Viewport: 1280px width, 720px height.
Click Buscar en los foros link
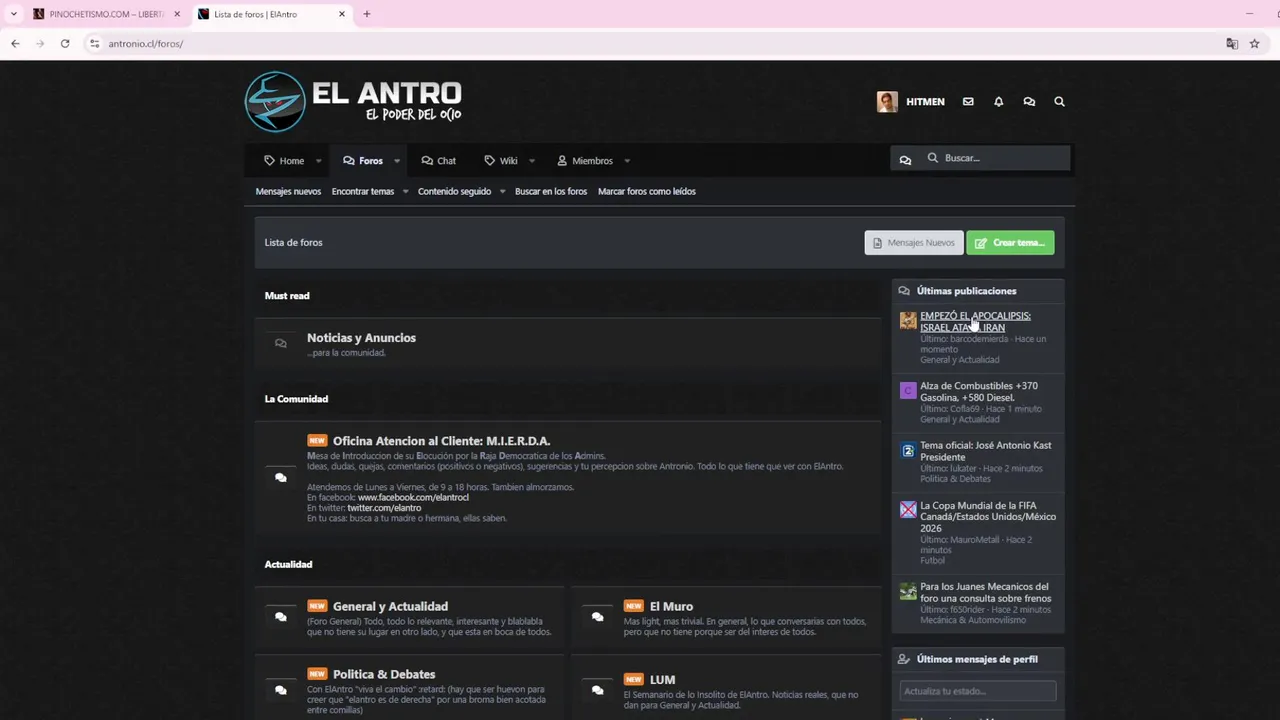(551, 191)
